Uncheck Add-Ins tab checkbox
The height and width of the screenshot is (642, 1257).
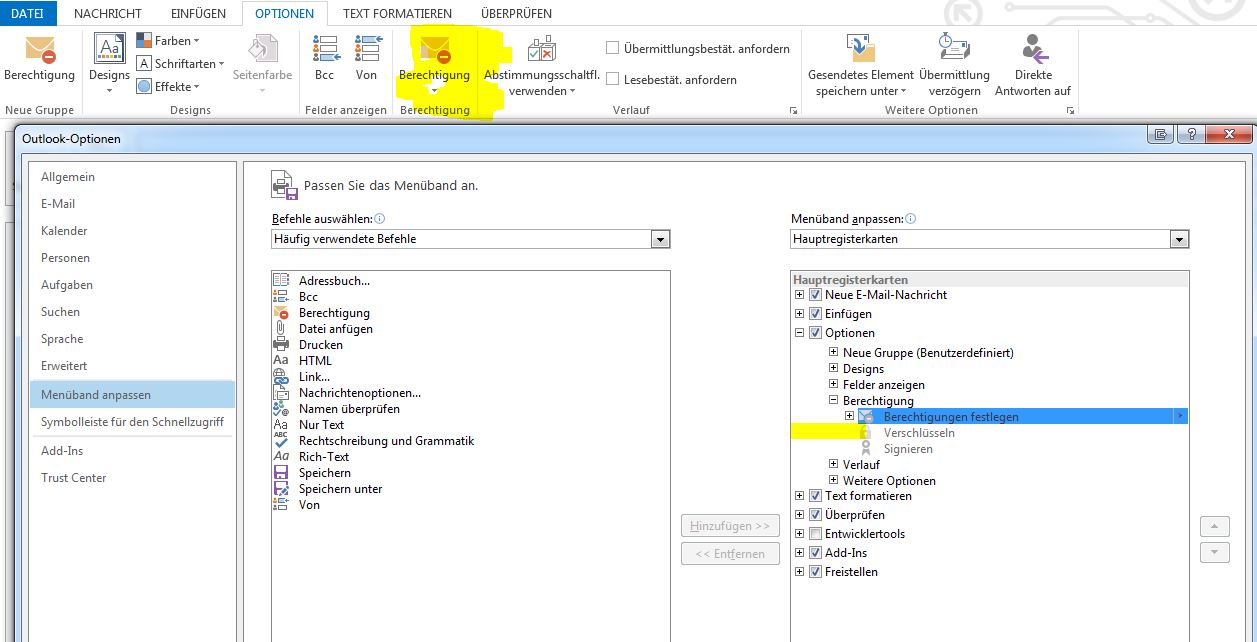[x=815, y=553]
